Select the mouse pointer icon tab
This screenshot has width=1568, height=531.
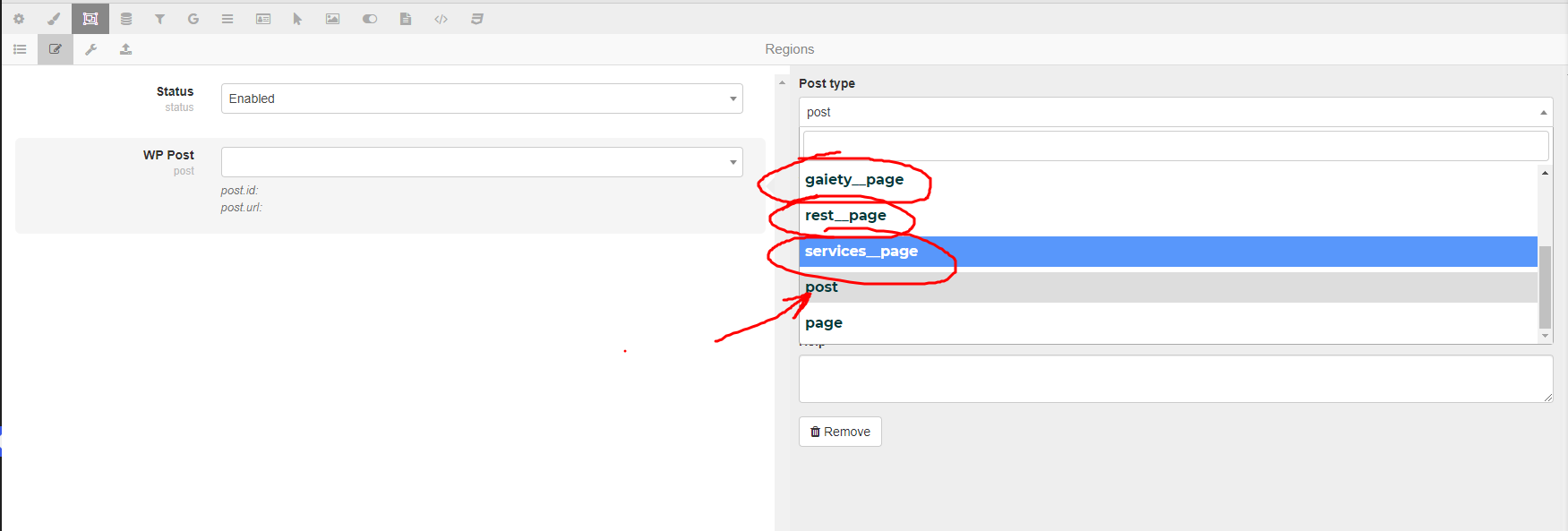(297, 19)
